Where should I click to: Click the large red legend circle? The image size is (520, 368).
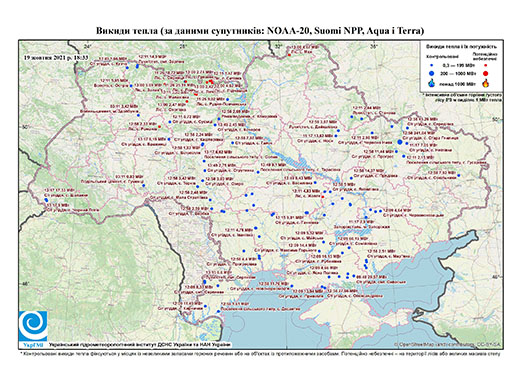pos(486,73)
